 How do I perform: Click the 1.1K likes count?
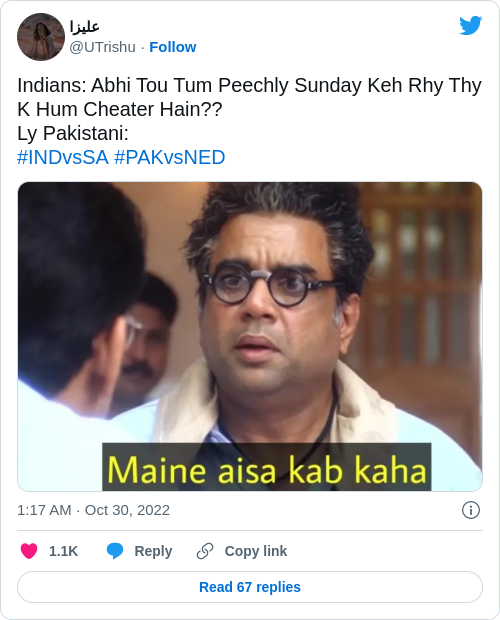tap(63, 551)
